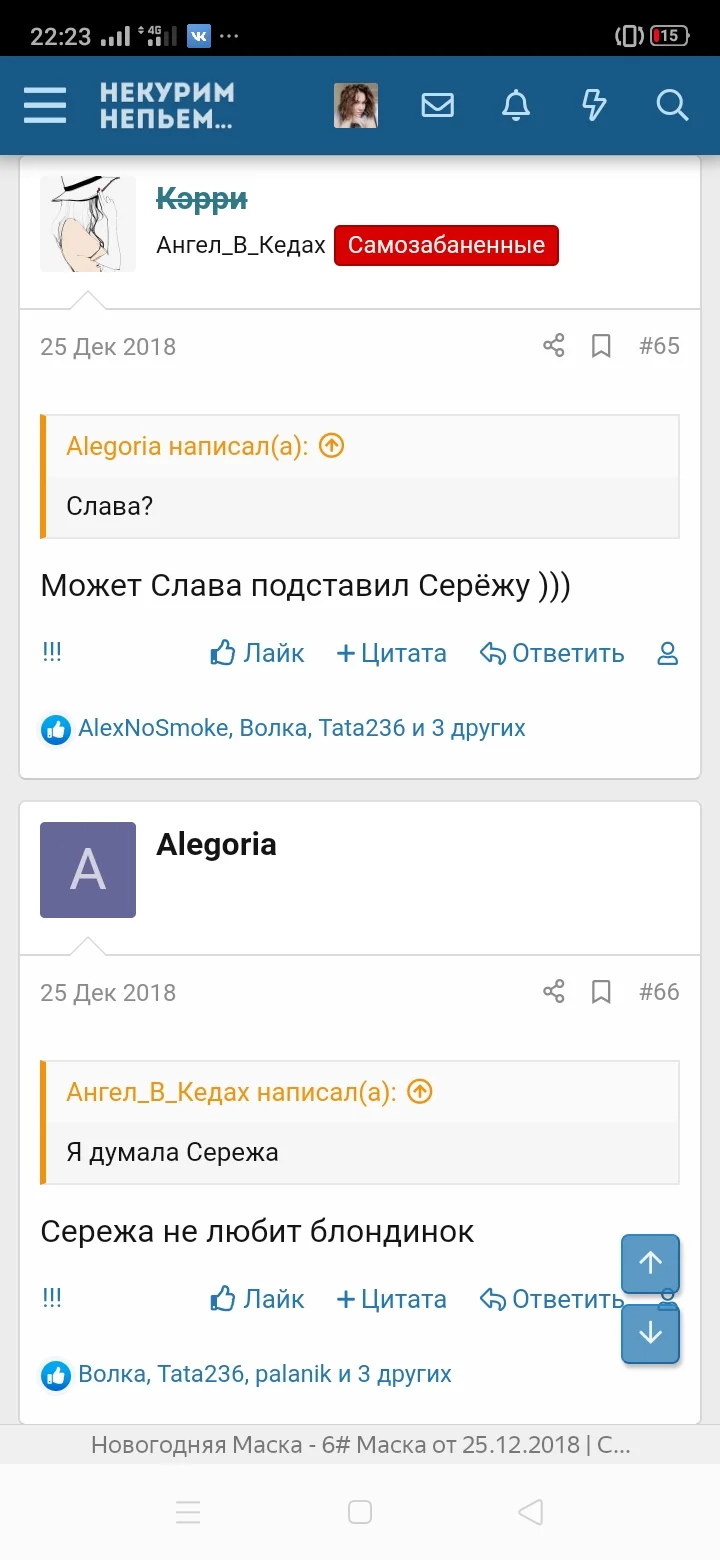Viewport: 720px width, 1560px height.
Task: Open the hamburger navigation menu
Action: 44,105
